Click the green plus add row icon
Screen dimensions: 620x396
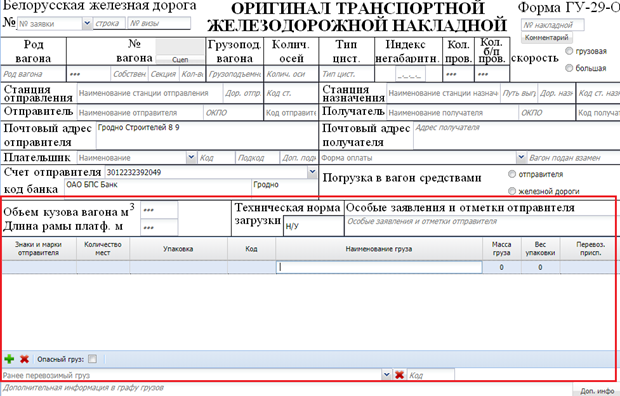9,359
